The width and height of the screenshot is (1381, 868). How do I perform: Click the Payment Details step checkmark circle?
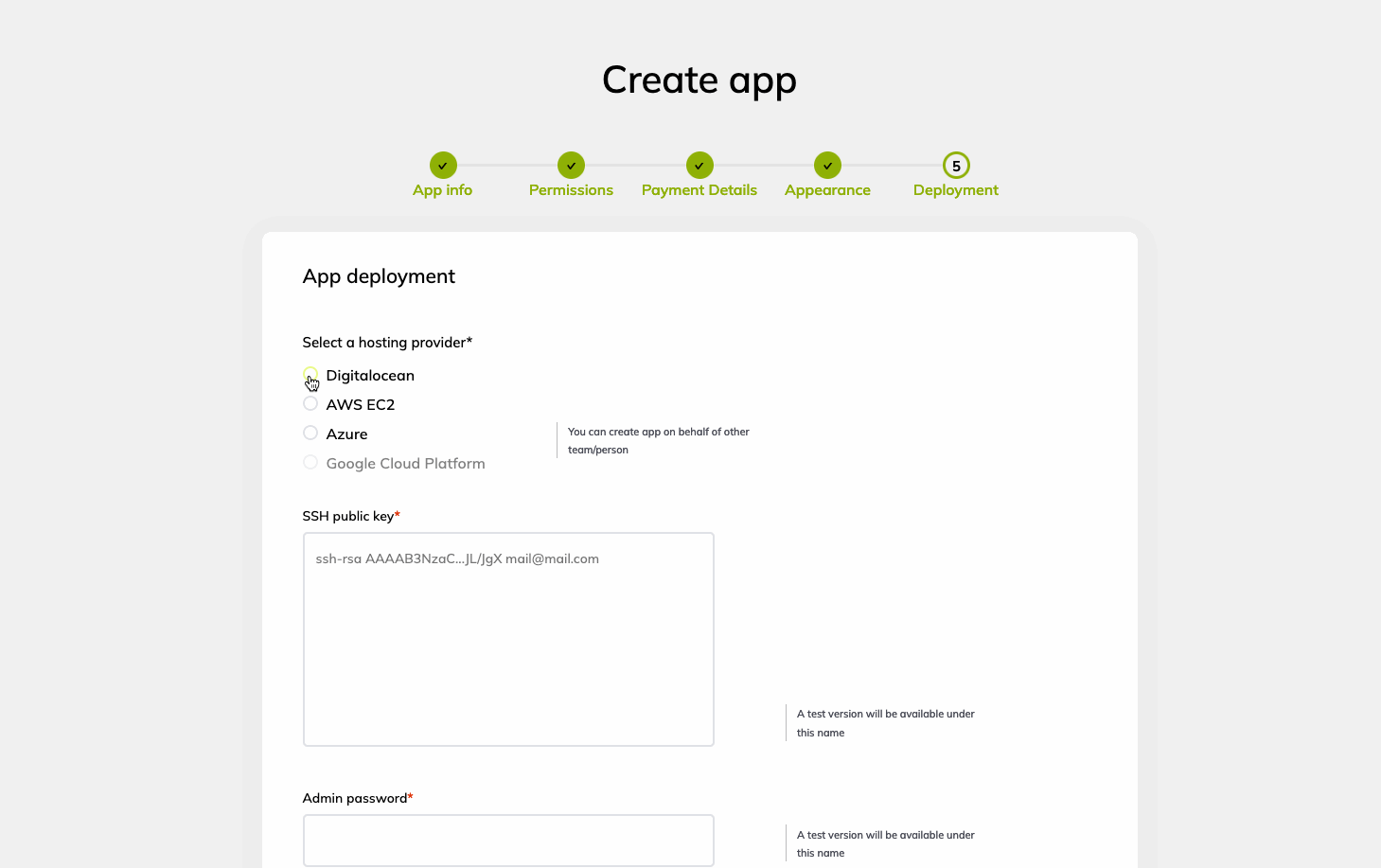(x=699, y=166)
